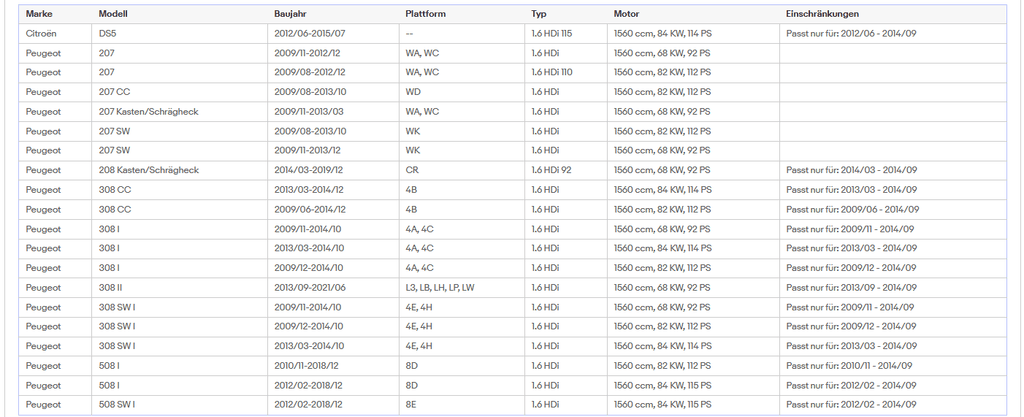The height and width of the screenshot is (417, 1024).
Task: Click the Plattform column header
Action: click(462, 14)
